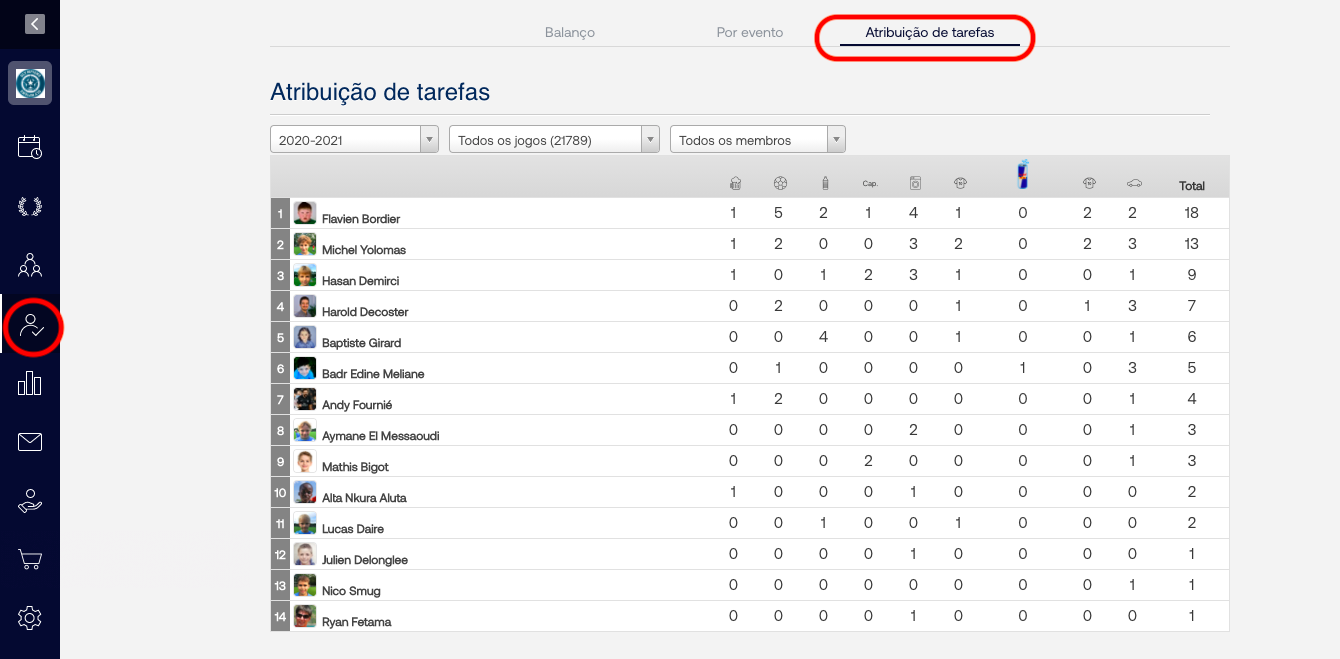Image resolution: width=1340 pixels, height=659 pixels.
Task: Click the car column header icon
Action: pyautogui.click(x=1134, y=184)
